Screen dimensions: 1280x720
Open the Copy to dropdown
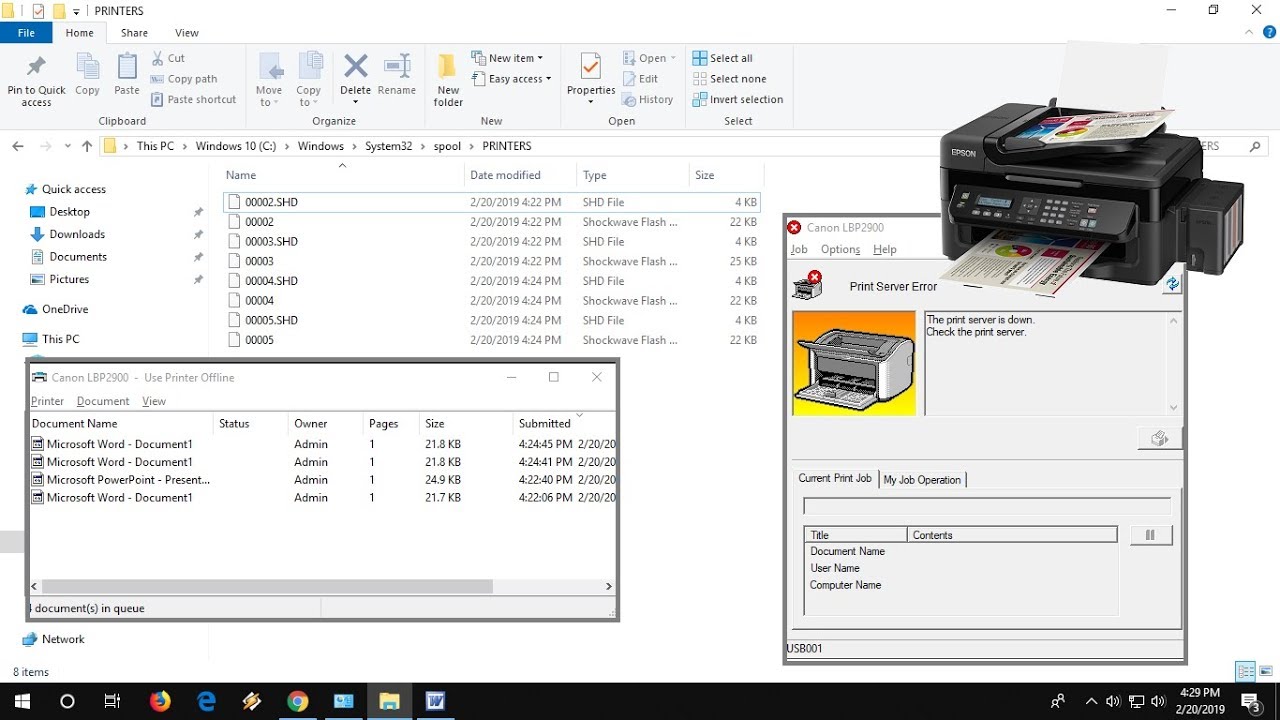pyautogui.click(x=309, y=79)
